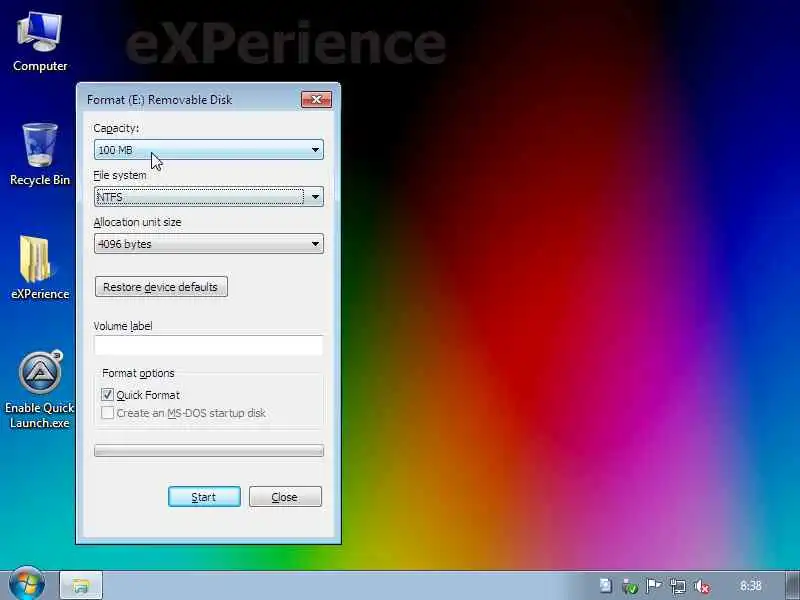Viewport: 800px width, 600px height.
Task: Click the Safely Remove Hardware tray icon
Action: coord(630,587)
